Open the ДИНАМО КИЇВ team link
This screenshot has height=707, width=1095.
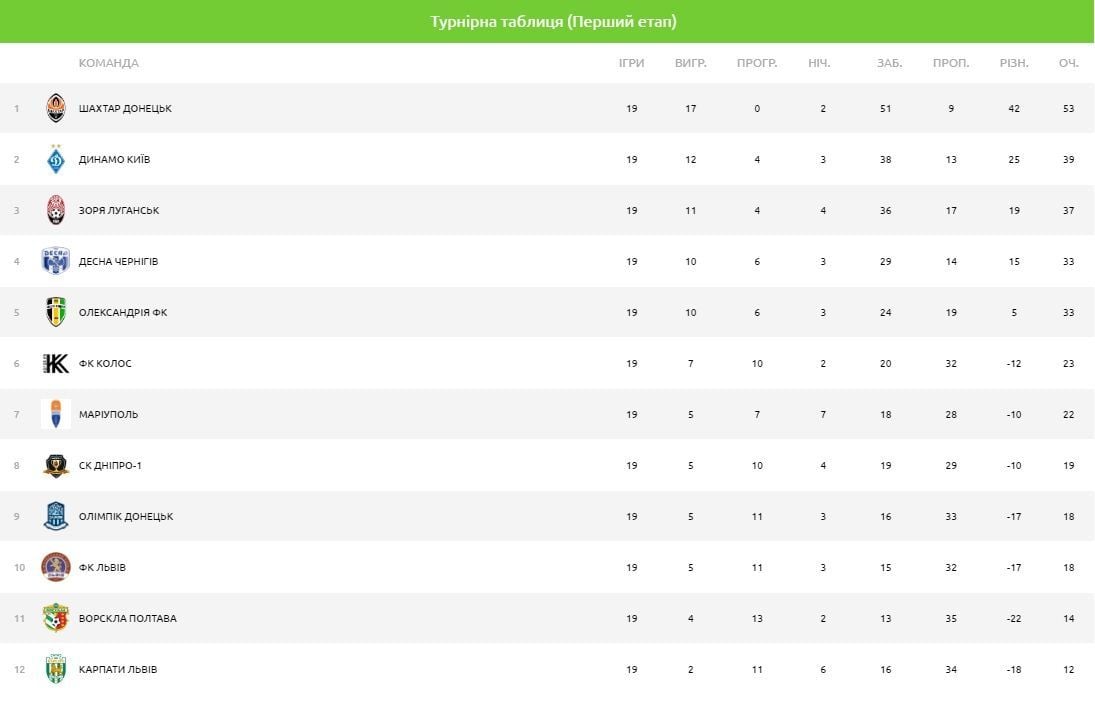tap(114, 159)
